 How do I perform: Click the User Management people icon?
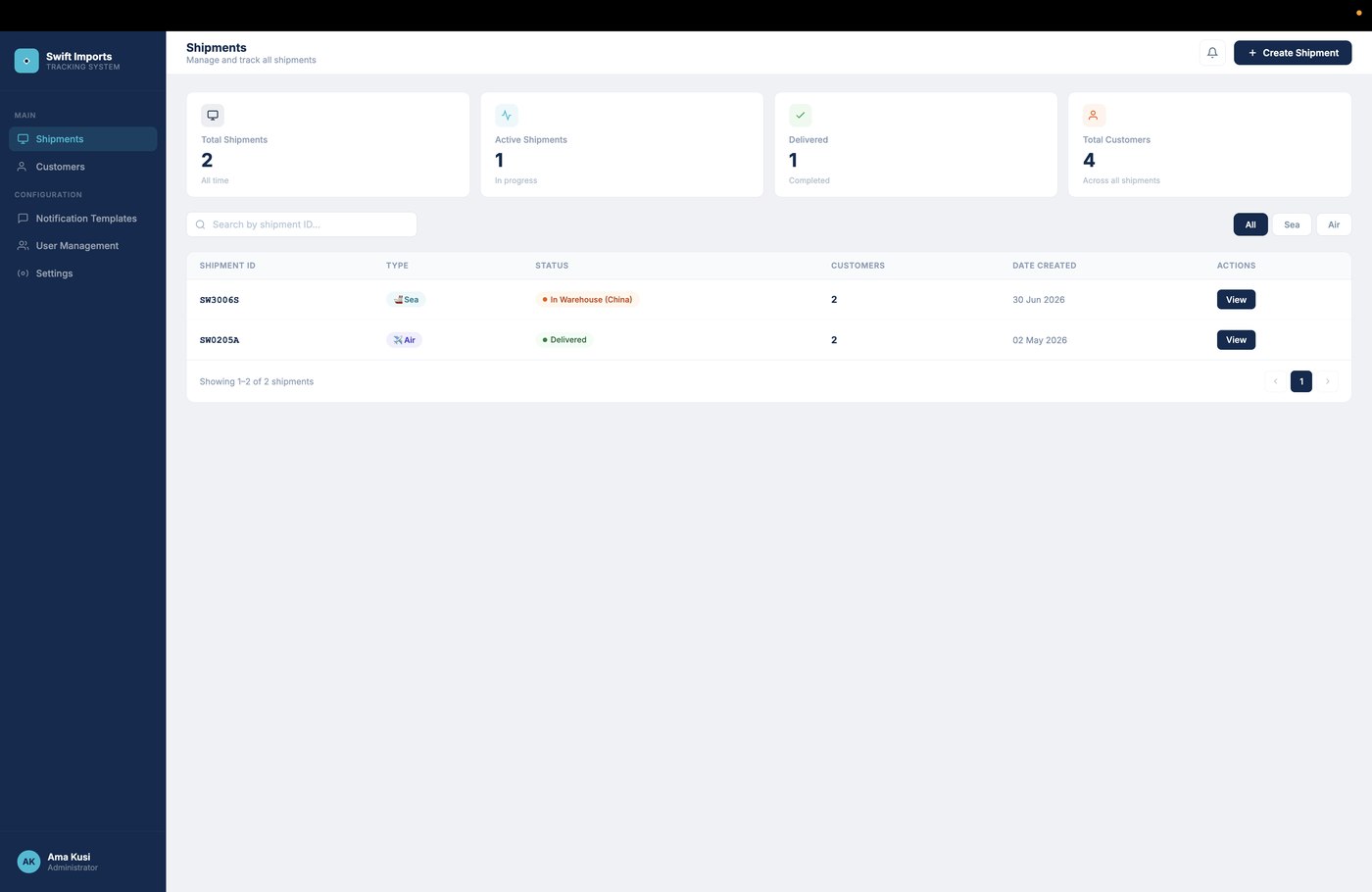23,246
